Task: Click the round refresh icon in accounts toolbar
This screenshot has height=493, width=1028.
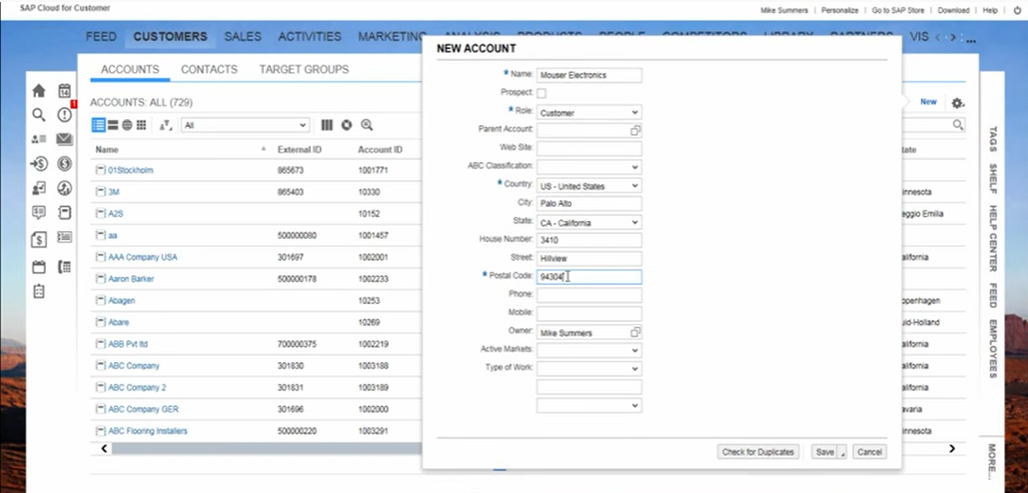Action: coord(347,125)
